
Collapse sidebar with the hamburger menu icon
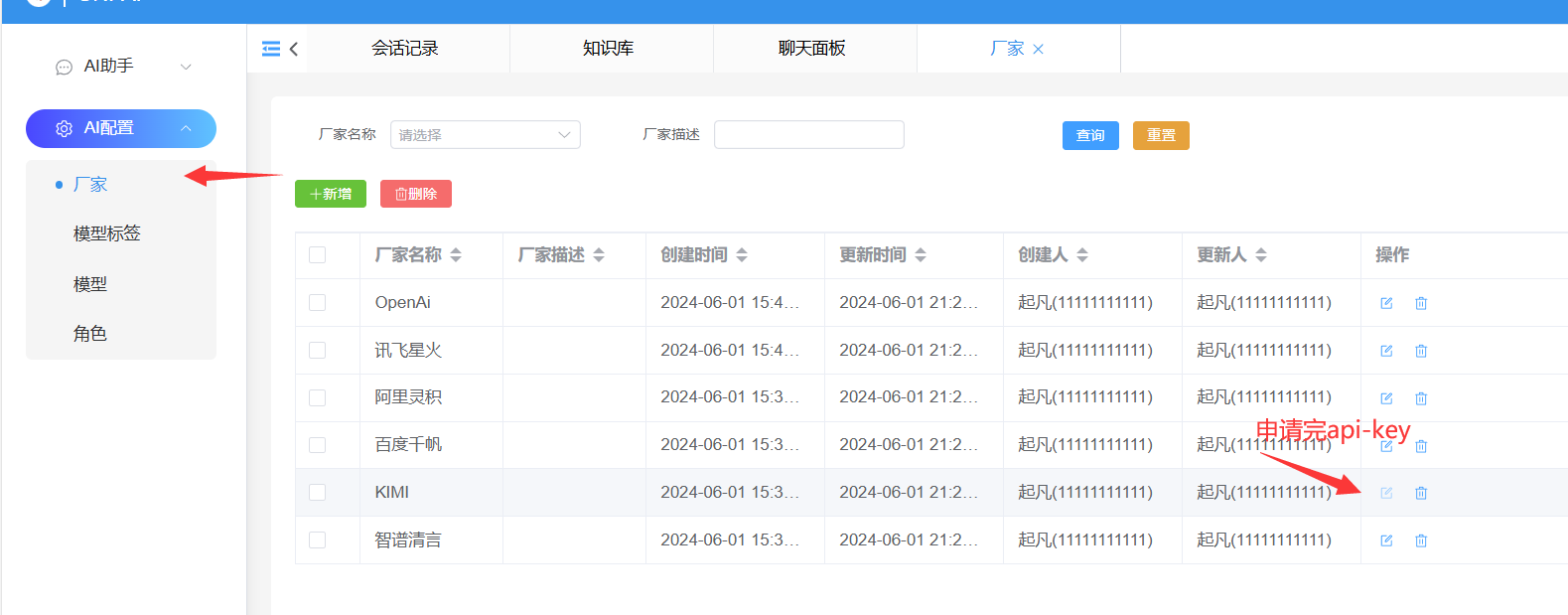(x=270, y=49)
